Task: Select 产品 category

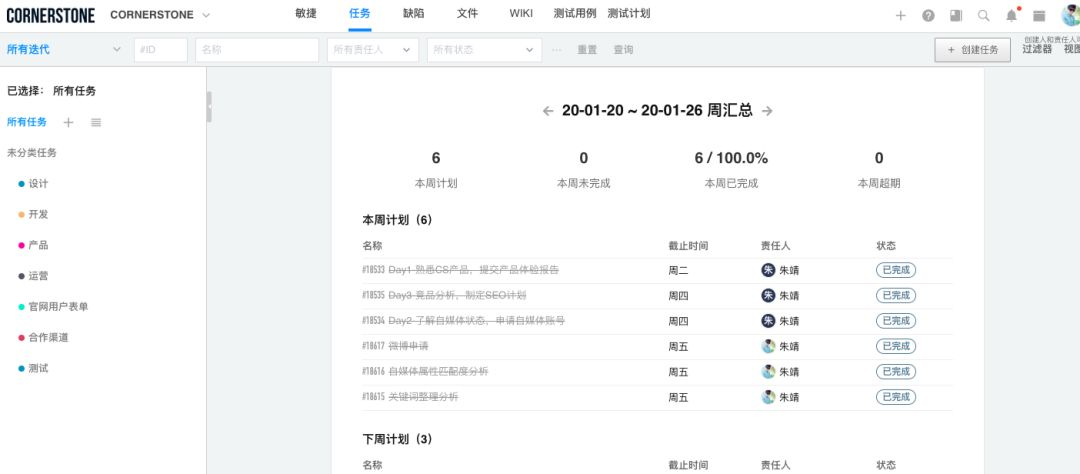Action: point(39,245)
